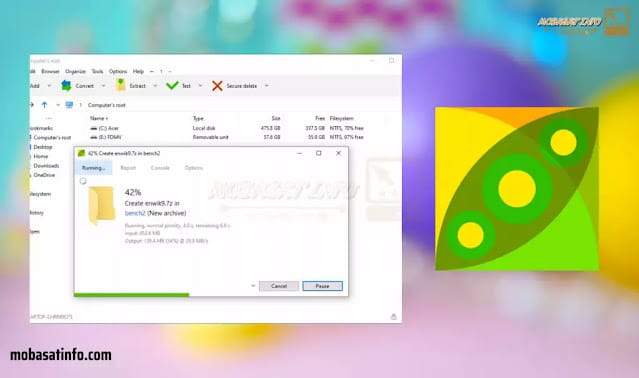Click the three-dots above sidebar
The height and width of the screenshot is (378, 639).
pos(49,119)
